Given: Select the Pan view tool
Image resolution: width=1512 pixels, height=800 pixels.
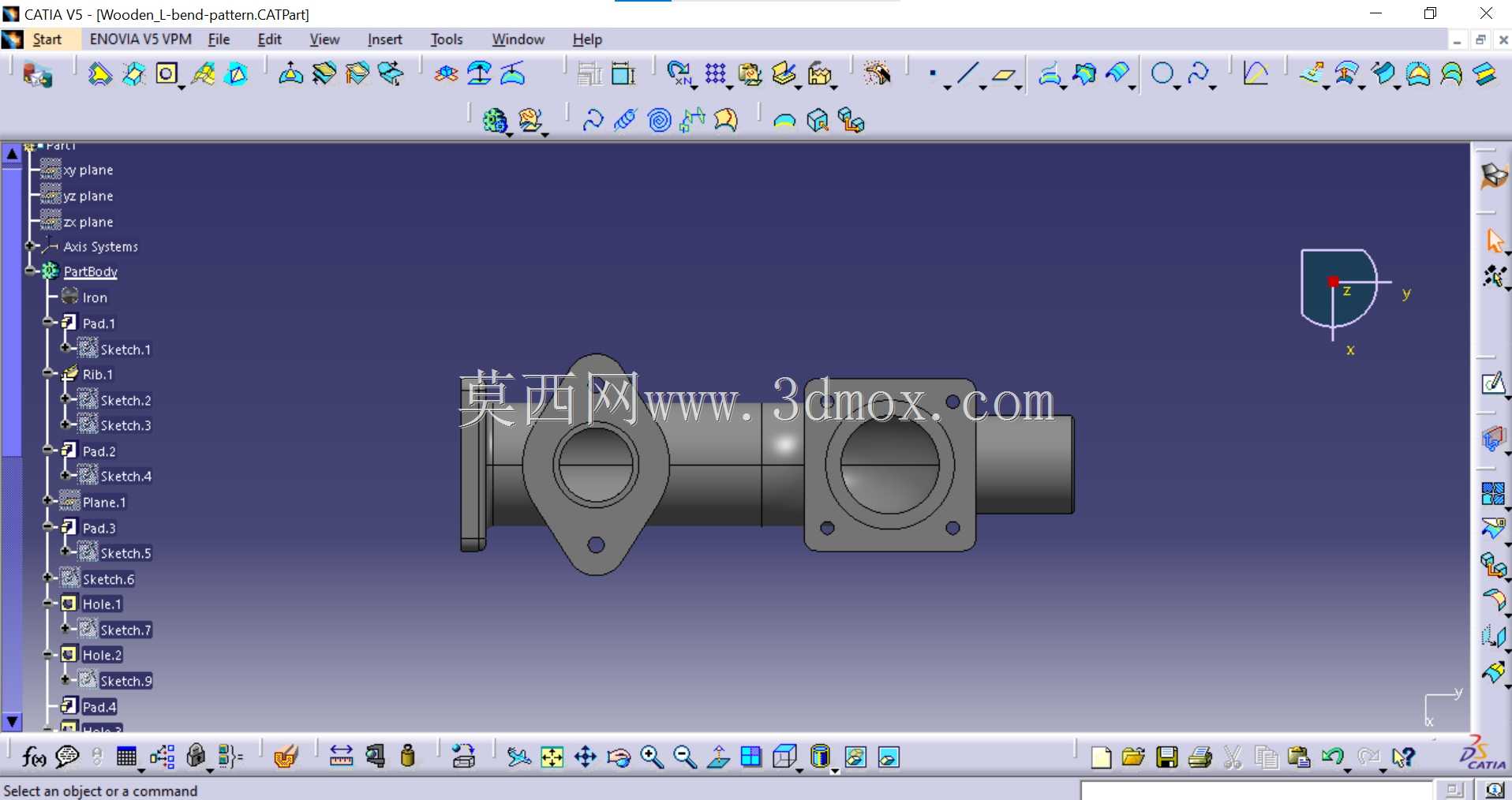Looking at the screenshot, I should (585, 757).
